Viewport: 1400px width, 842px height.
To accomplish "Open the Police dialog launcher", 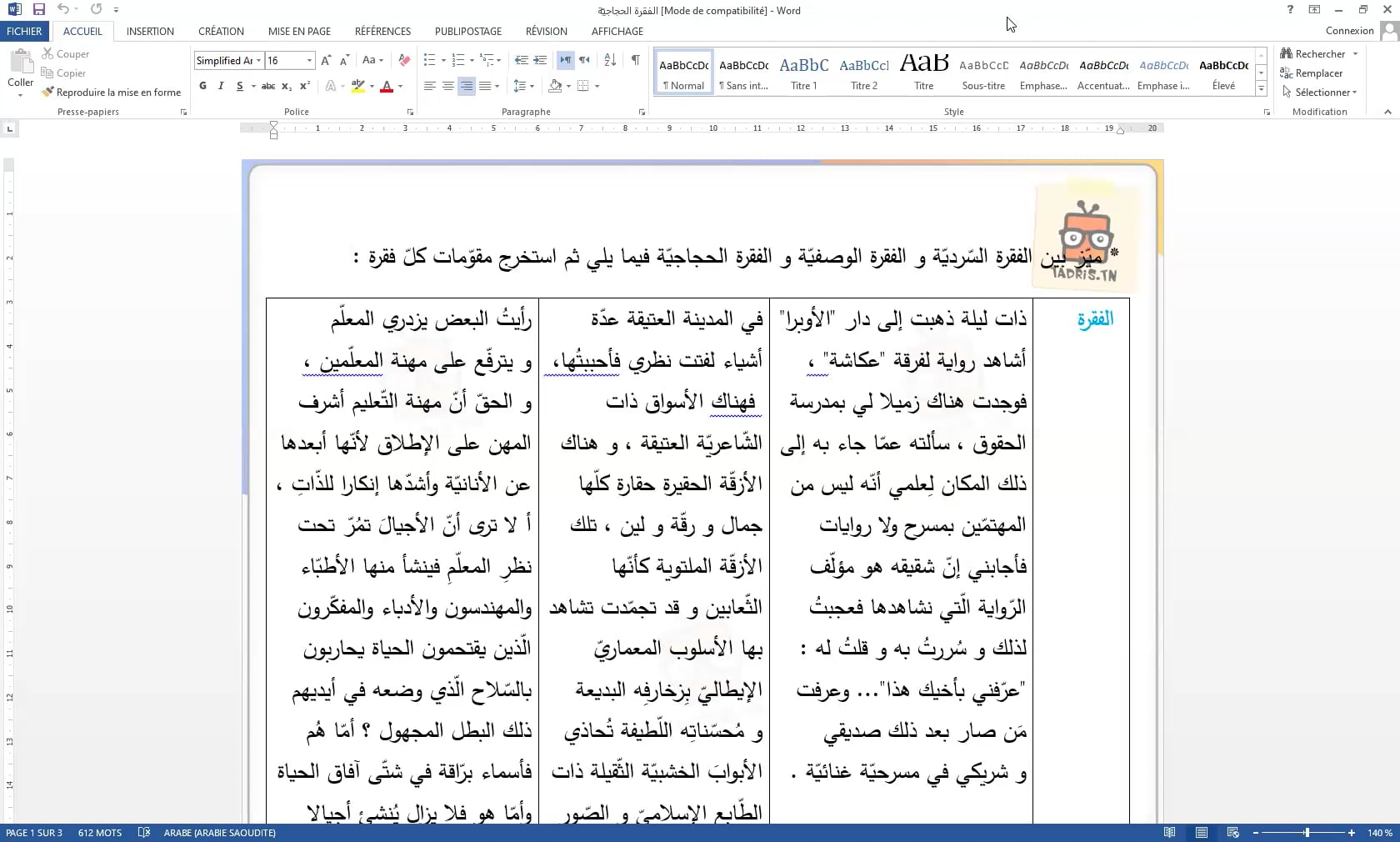I will point(410,112).
